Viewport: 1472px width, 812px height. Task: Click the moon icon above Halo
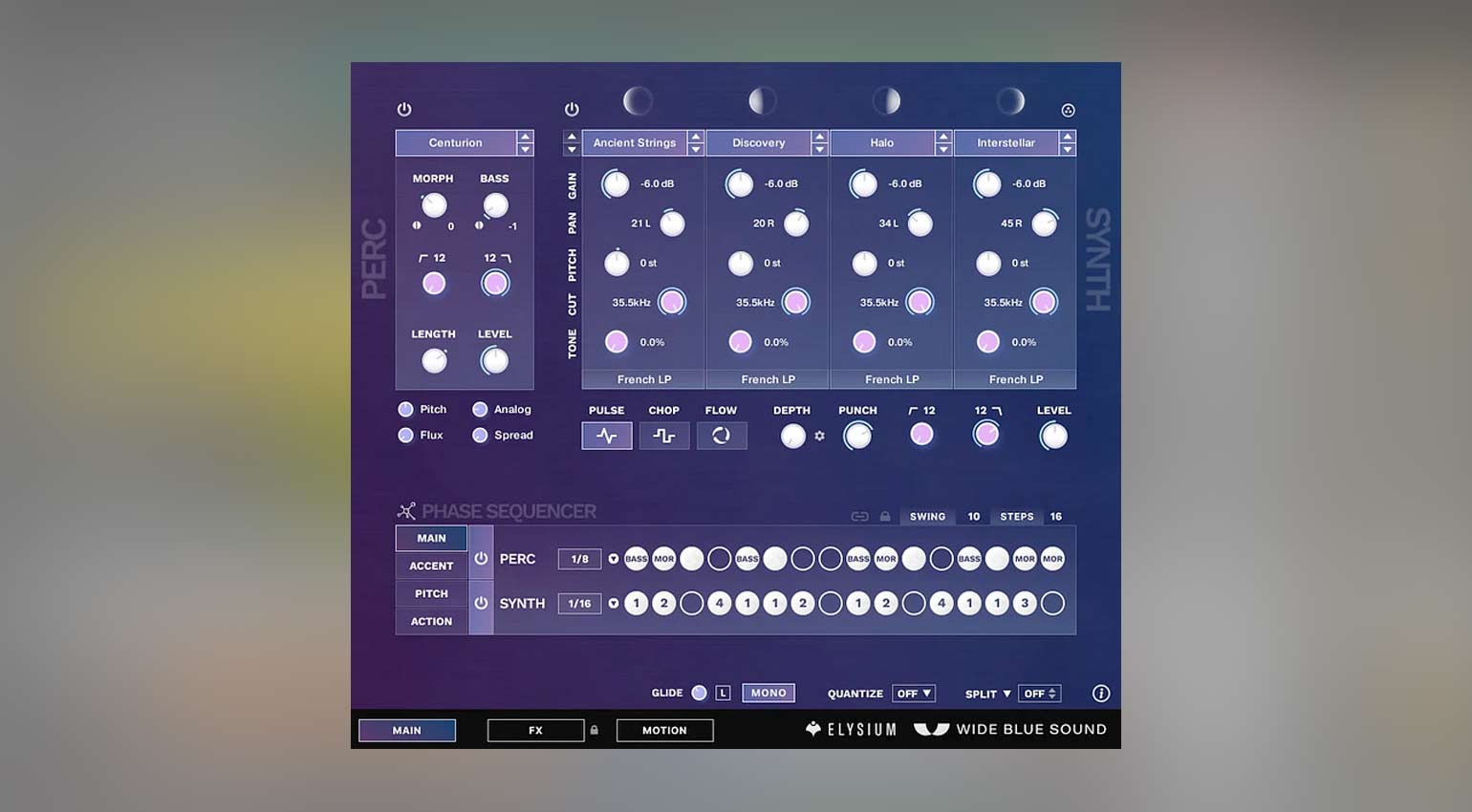[x=886, y=100]
